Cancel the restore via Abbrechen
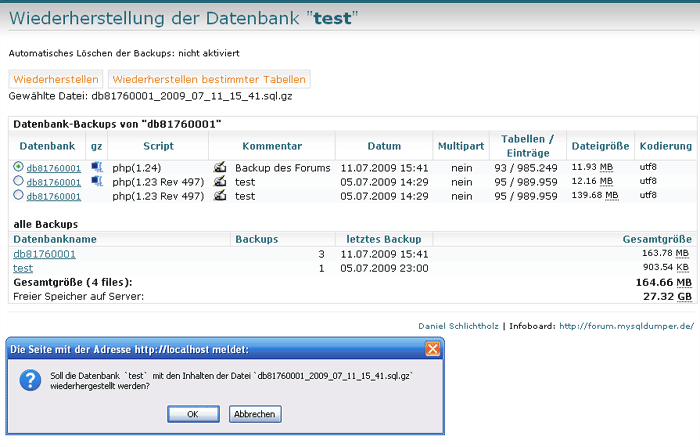 [x=254, y=414]
